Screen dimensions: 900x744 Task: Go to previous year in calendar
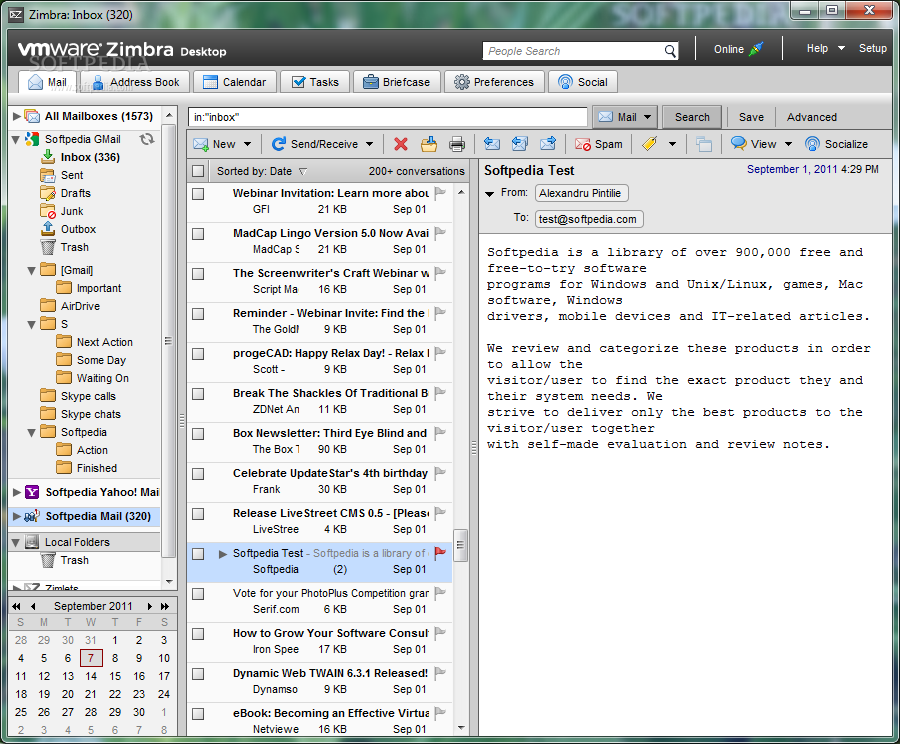click(16, 606)
